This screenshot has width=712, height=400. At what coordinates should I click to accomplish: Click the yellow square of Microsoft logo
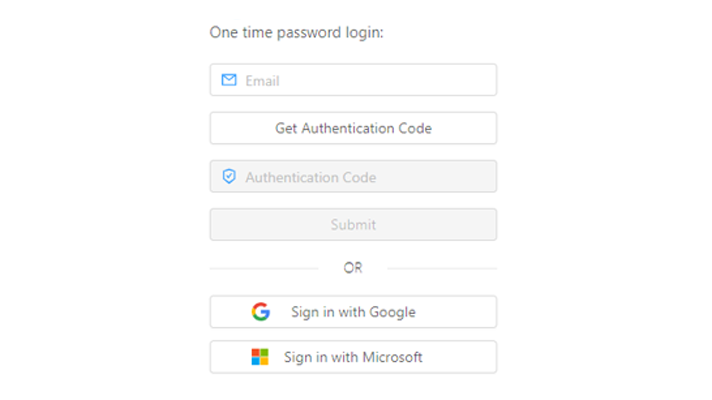264,361
